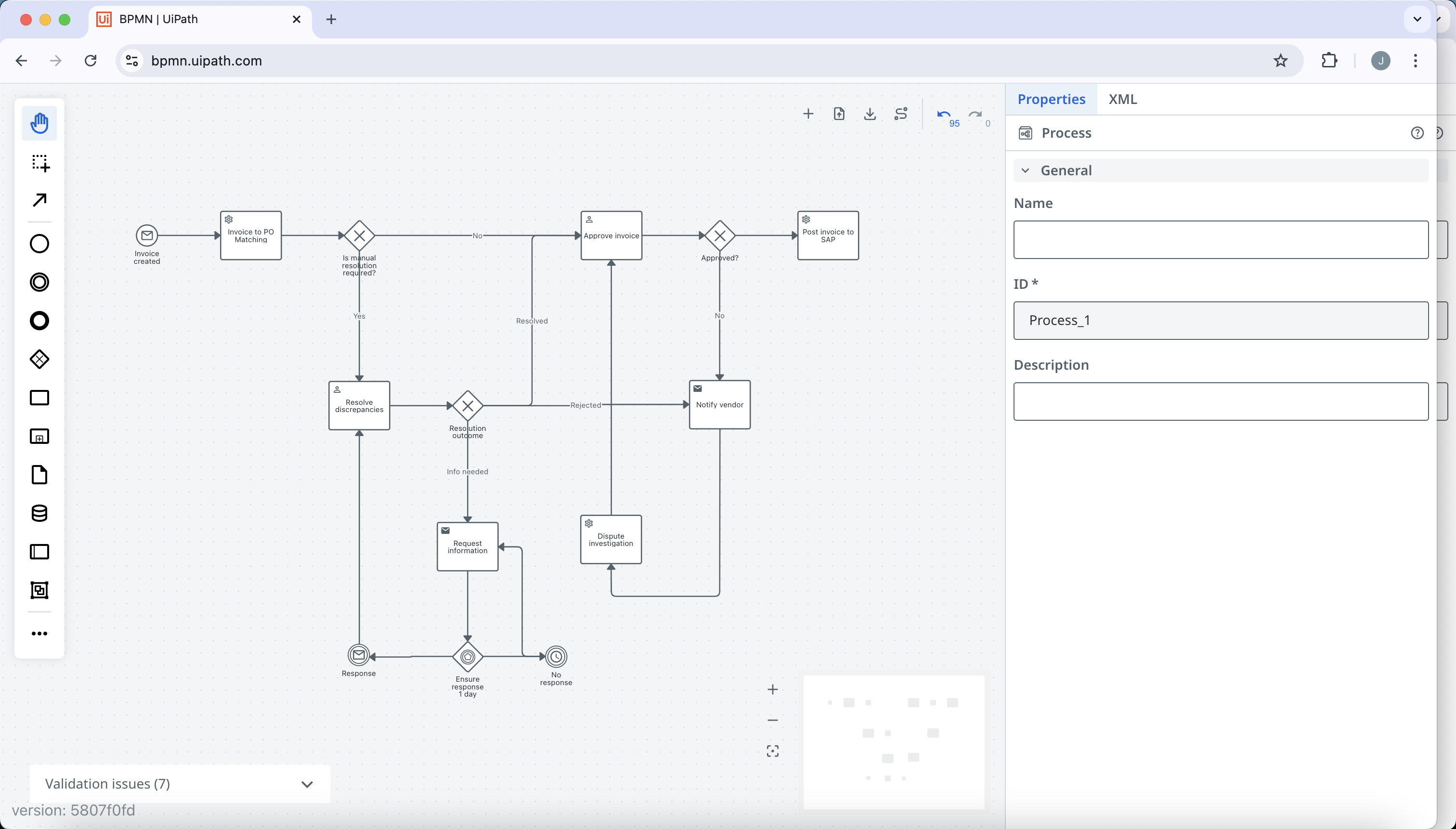The width and height of the screenshot is (1456, 829).
Task: Choose the global connect arrow tool
Action: (39, 200)
